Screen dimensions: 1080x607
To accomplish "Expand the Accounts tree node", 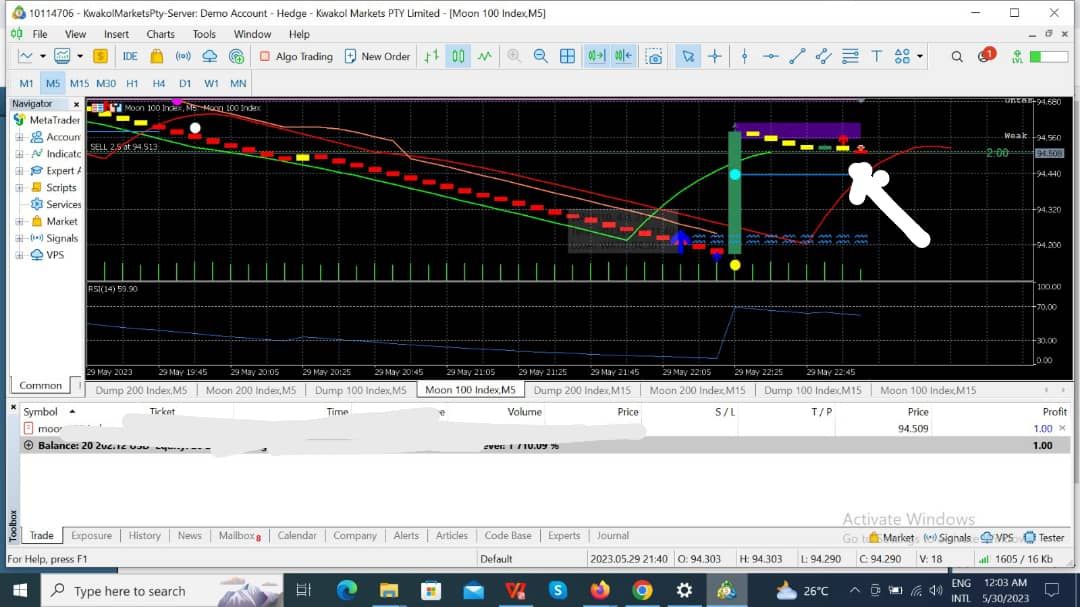I will click(x=19, y=137).
